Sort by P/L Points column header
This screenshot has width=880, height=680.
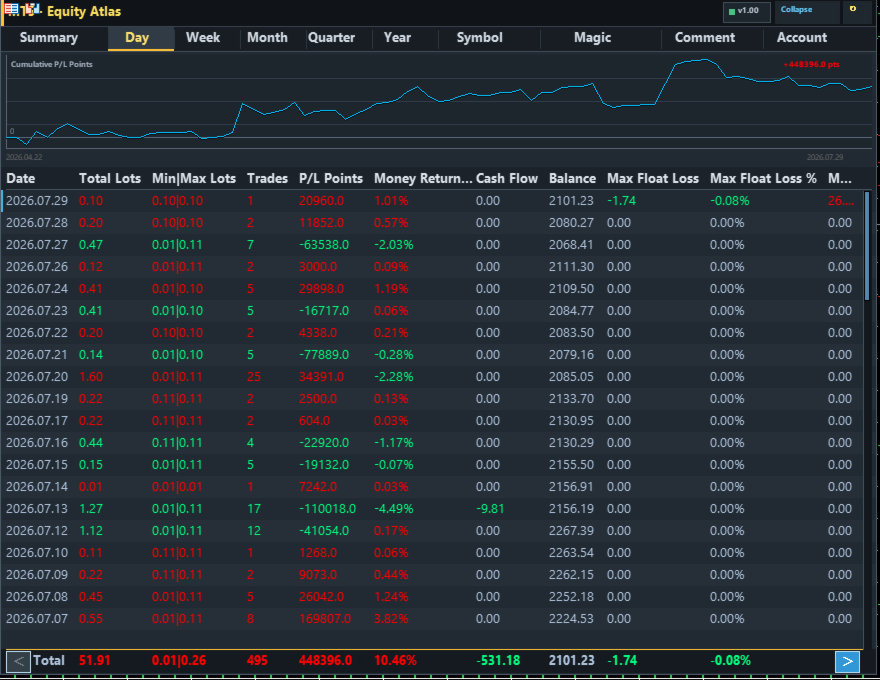pos(331,178)
